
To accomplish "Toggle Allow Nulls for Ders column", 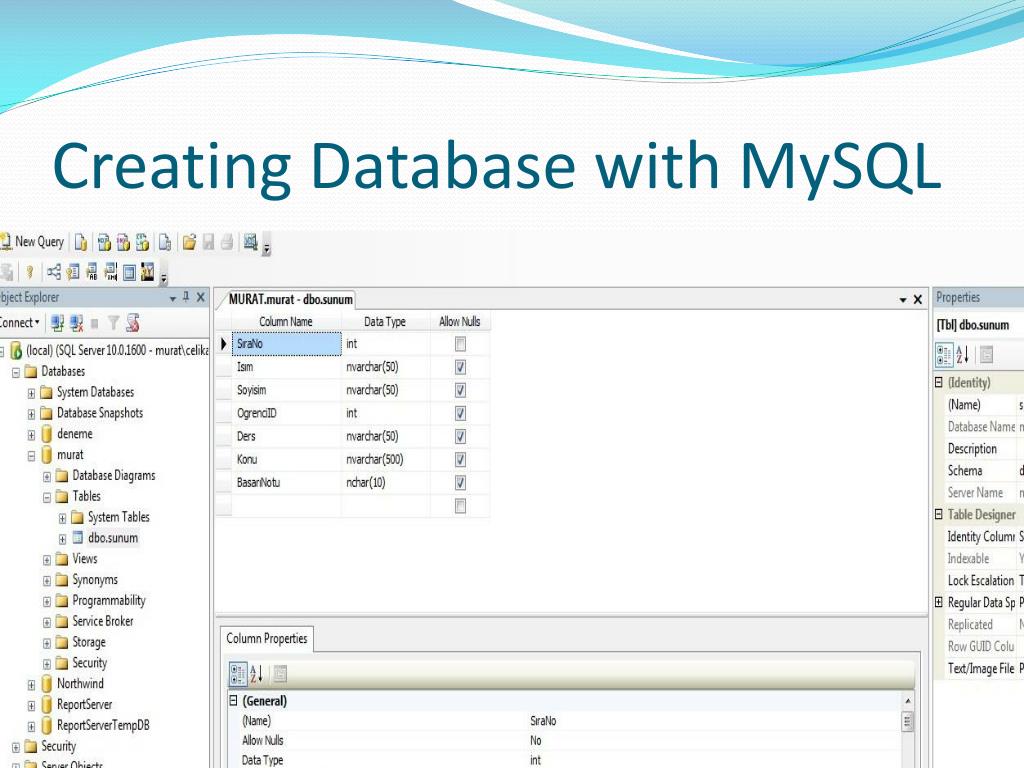I will [x=460, y=436].
